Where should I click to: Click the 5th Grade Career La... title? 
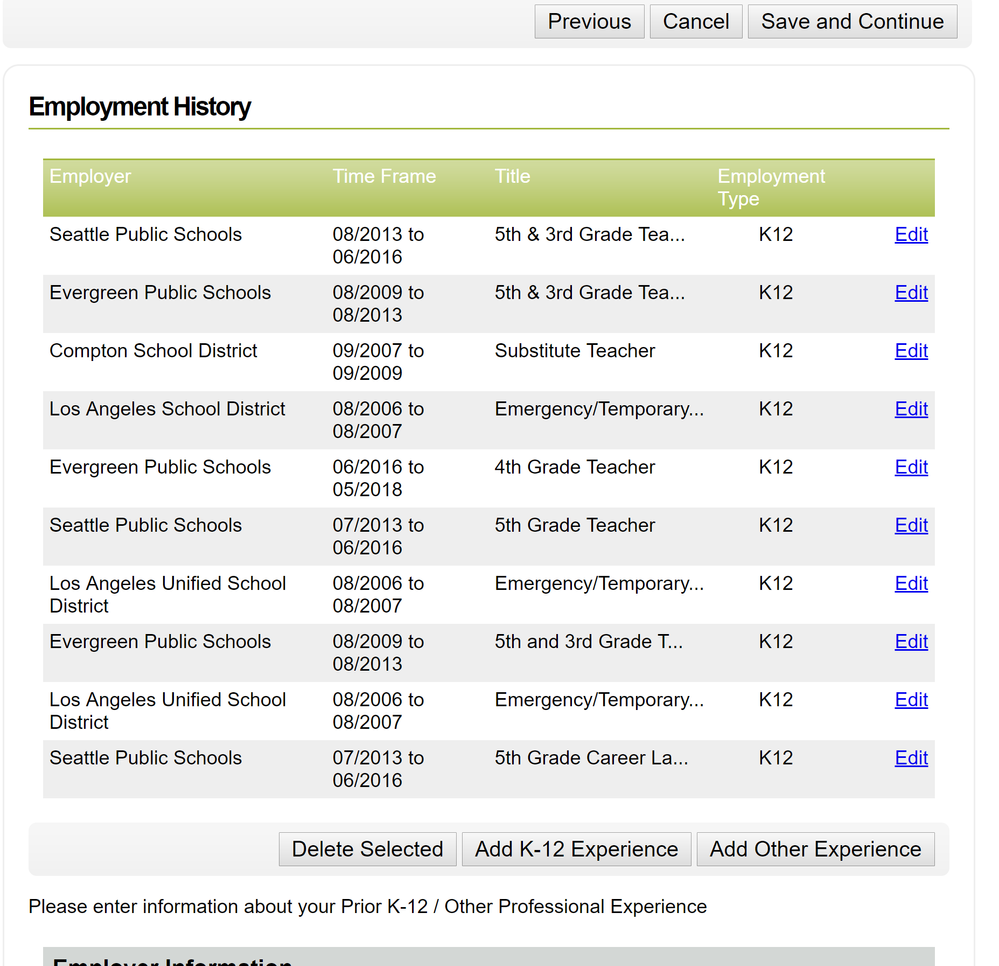click(x=591, y=758)
